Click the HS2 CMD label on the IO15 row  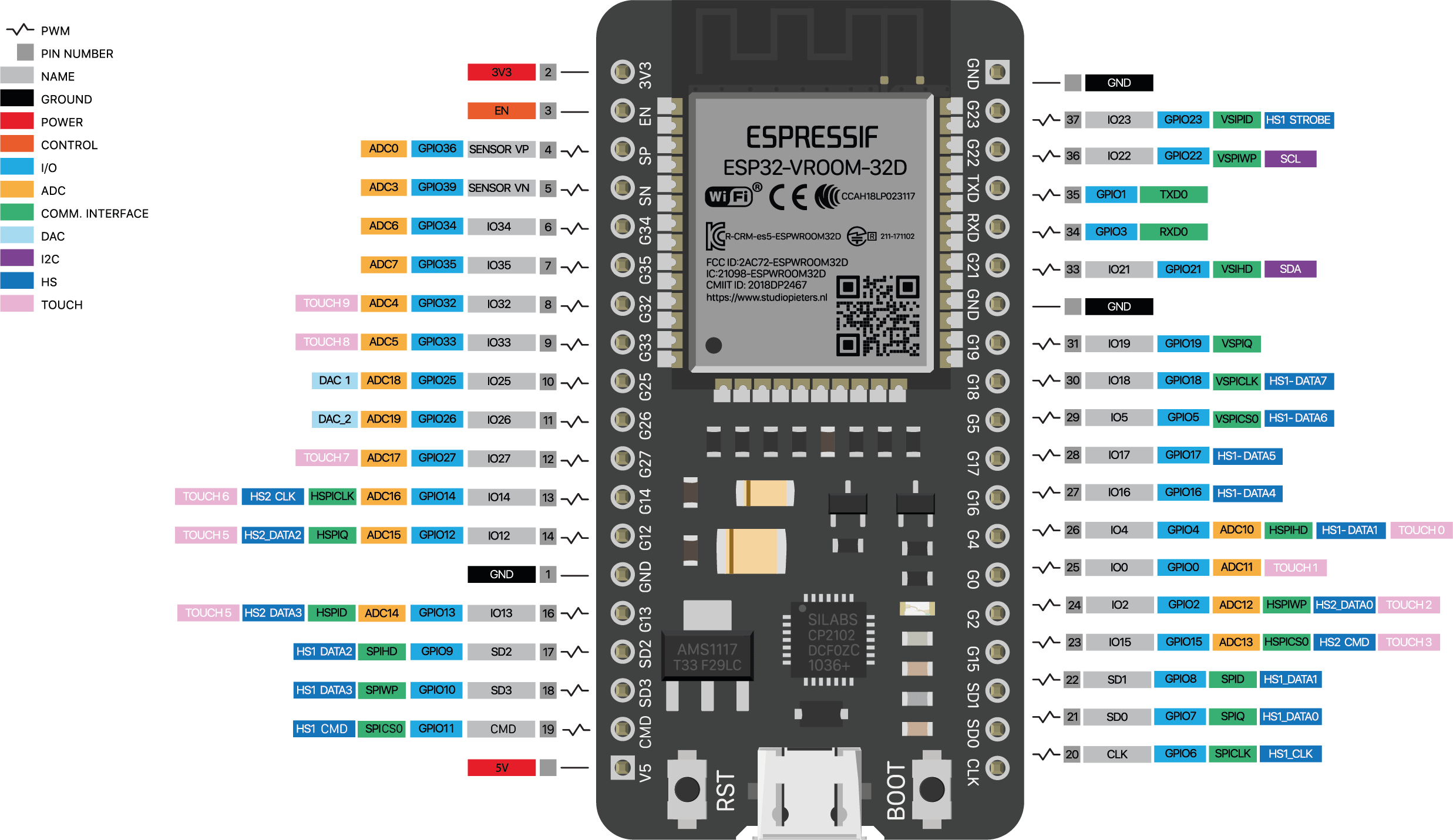click(x=1344, y=642)
